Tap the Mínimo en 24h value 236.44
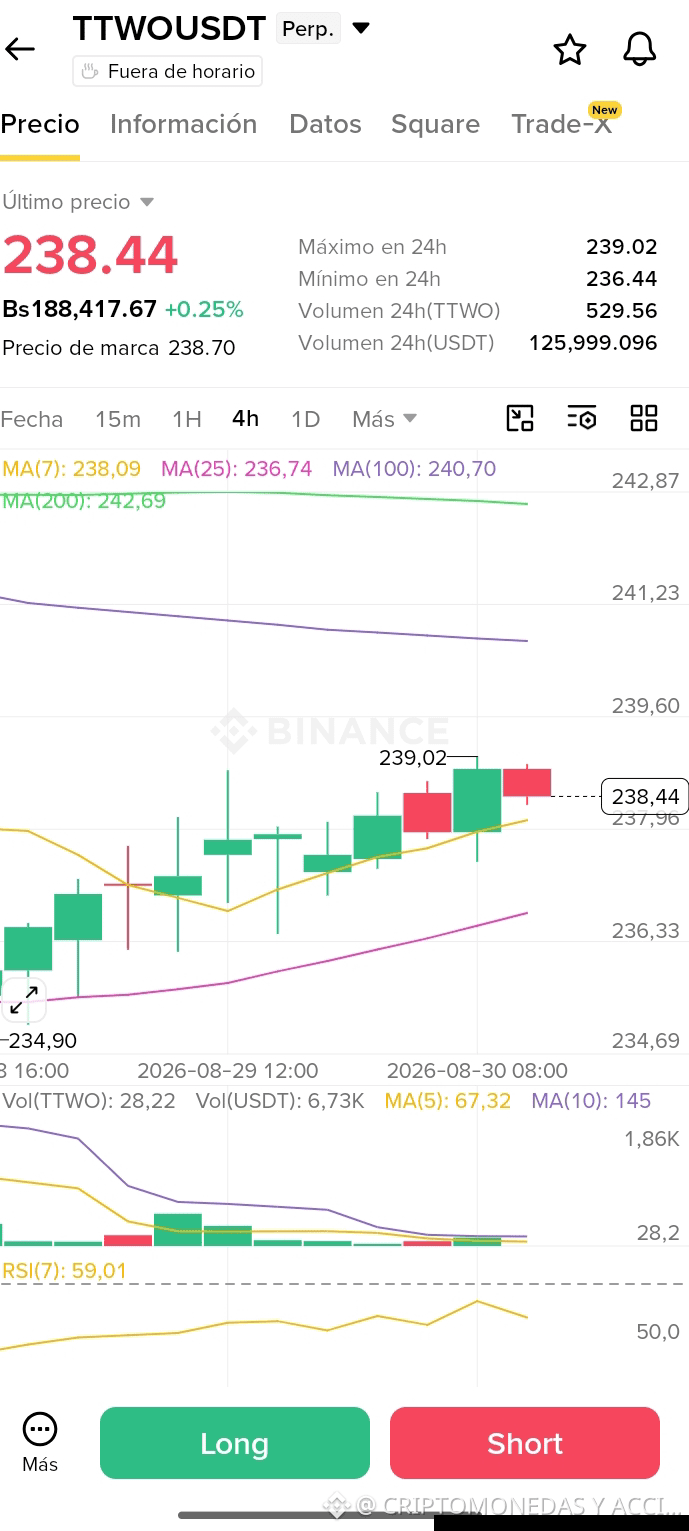The image size is (689, 1531). [622, 279]
